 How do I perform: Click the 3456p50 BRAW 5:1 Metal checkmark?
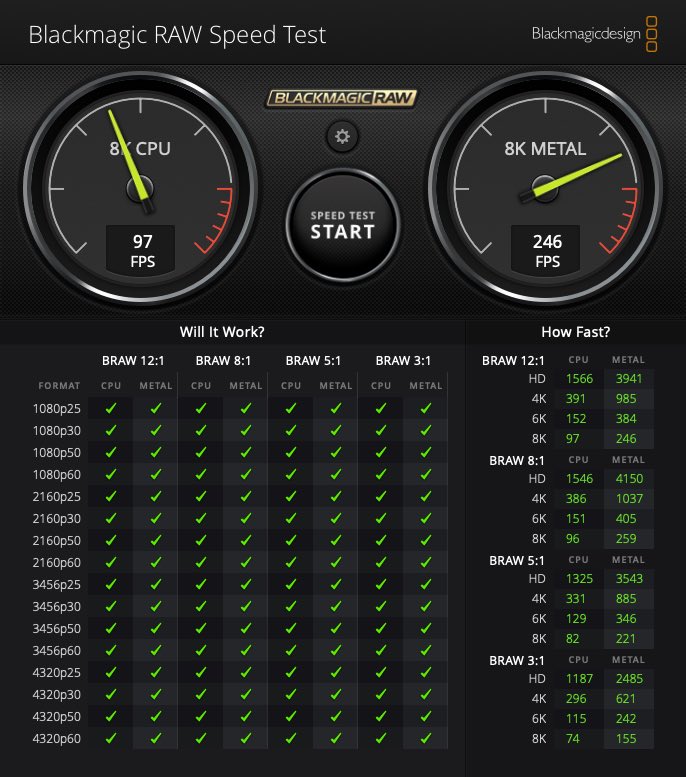tap(336, 628)
